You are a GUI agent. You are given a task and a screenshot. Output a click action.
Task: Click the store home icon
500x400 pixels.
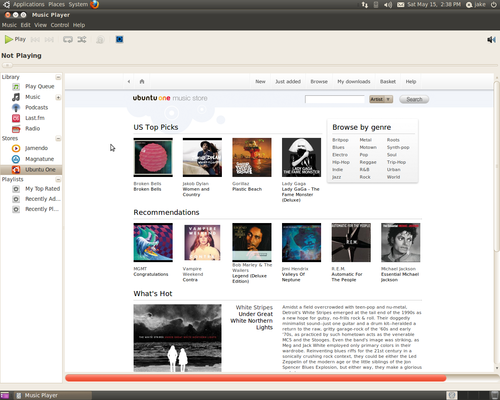pos(142,81)
